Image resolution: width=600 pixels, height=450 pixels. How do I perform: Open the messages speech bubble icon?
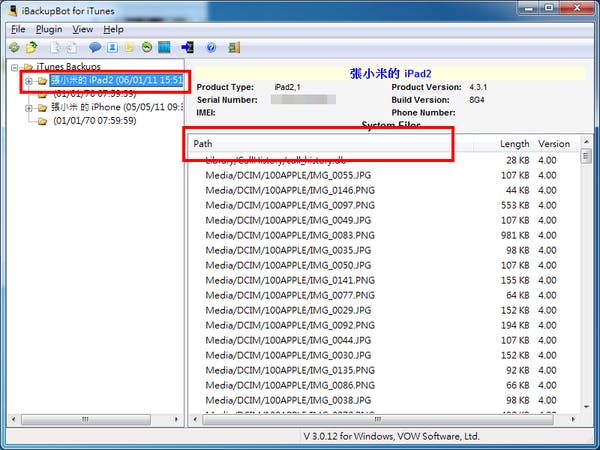tap(95, 47)
